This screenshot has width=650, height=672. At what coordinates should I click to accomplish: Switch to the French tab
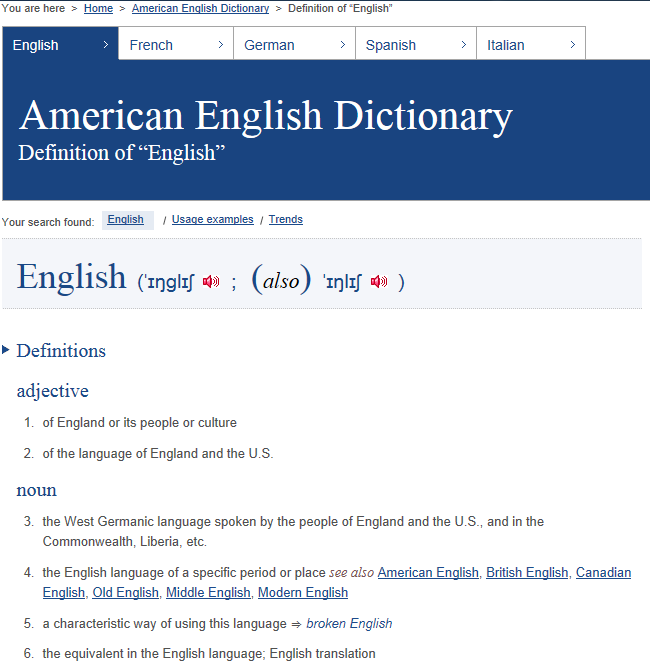pos(176,45)
